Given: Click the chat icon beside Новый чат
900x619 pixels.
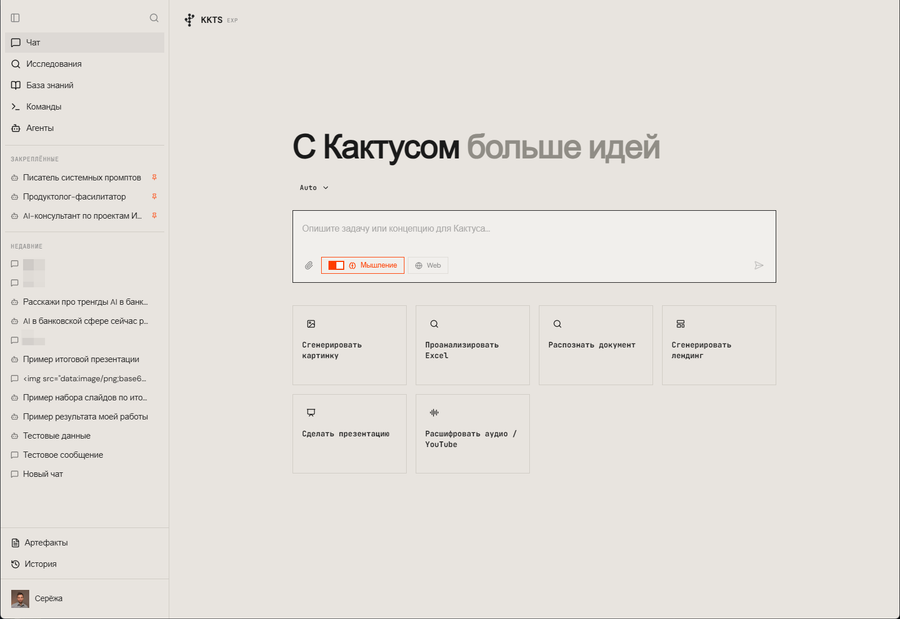Looking at the screenshot, I should point(14,474).
